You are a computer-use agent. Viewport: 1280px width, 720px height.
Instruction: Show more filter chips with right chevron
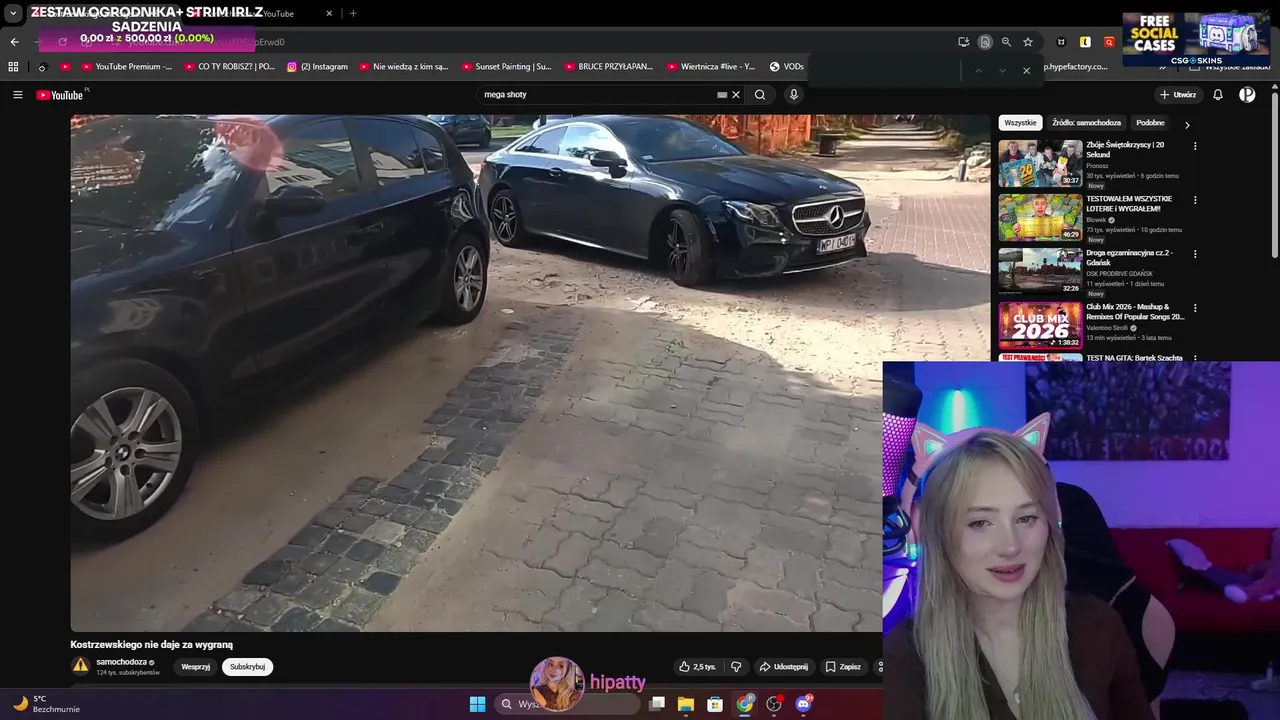point(1187,125)
